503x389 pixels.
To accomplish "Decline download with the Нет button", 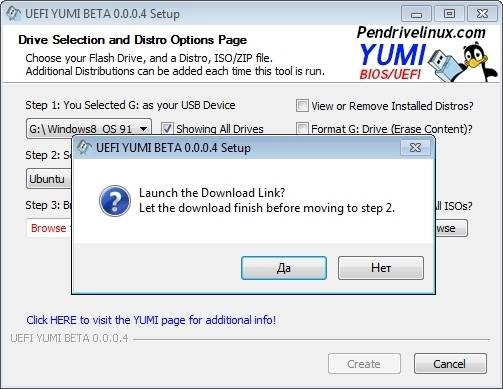I will [381, 268].
